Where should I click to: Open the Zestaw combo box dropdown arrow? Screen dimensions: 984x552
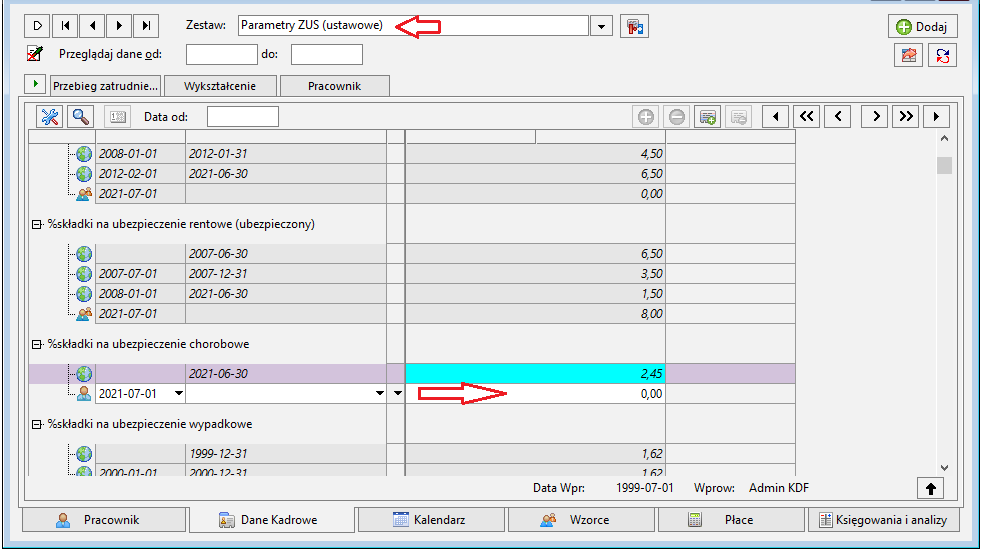[x=601, y=26]
